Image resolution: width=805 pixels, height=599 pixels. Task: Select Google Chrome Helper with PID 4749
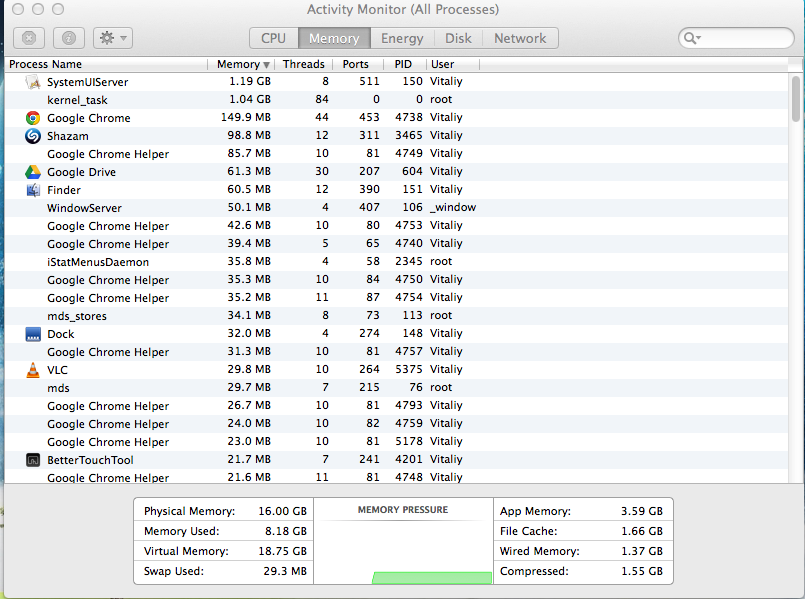(396, 154)
